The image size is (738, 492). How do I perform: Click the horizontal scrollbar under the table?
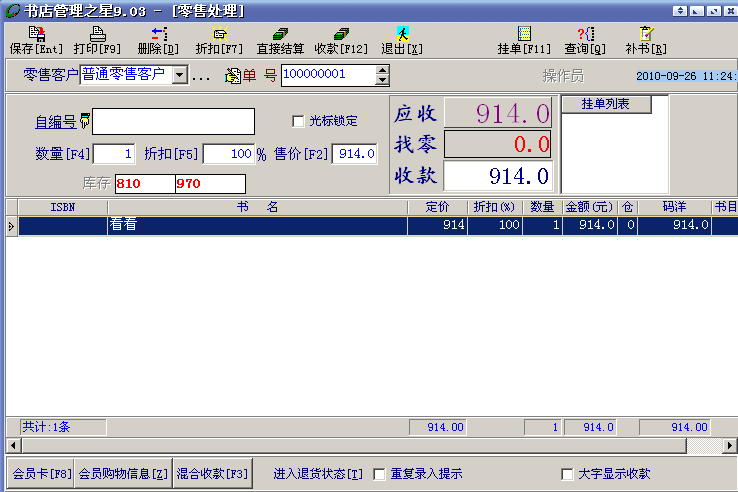350,445
